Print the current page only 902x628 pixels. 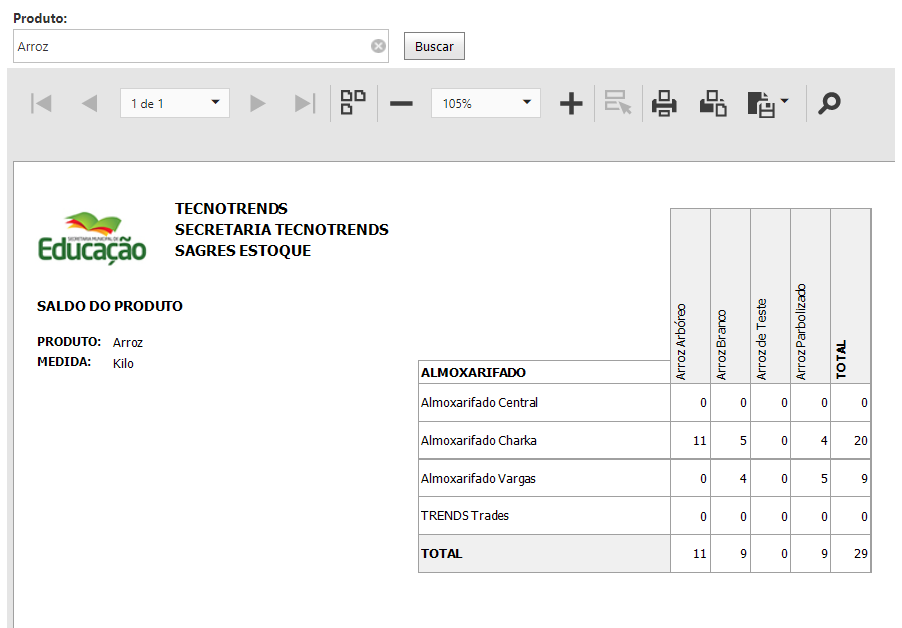712,103
